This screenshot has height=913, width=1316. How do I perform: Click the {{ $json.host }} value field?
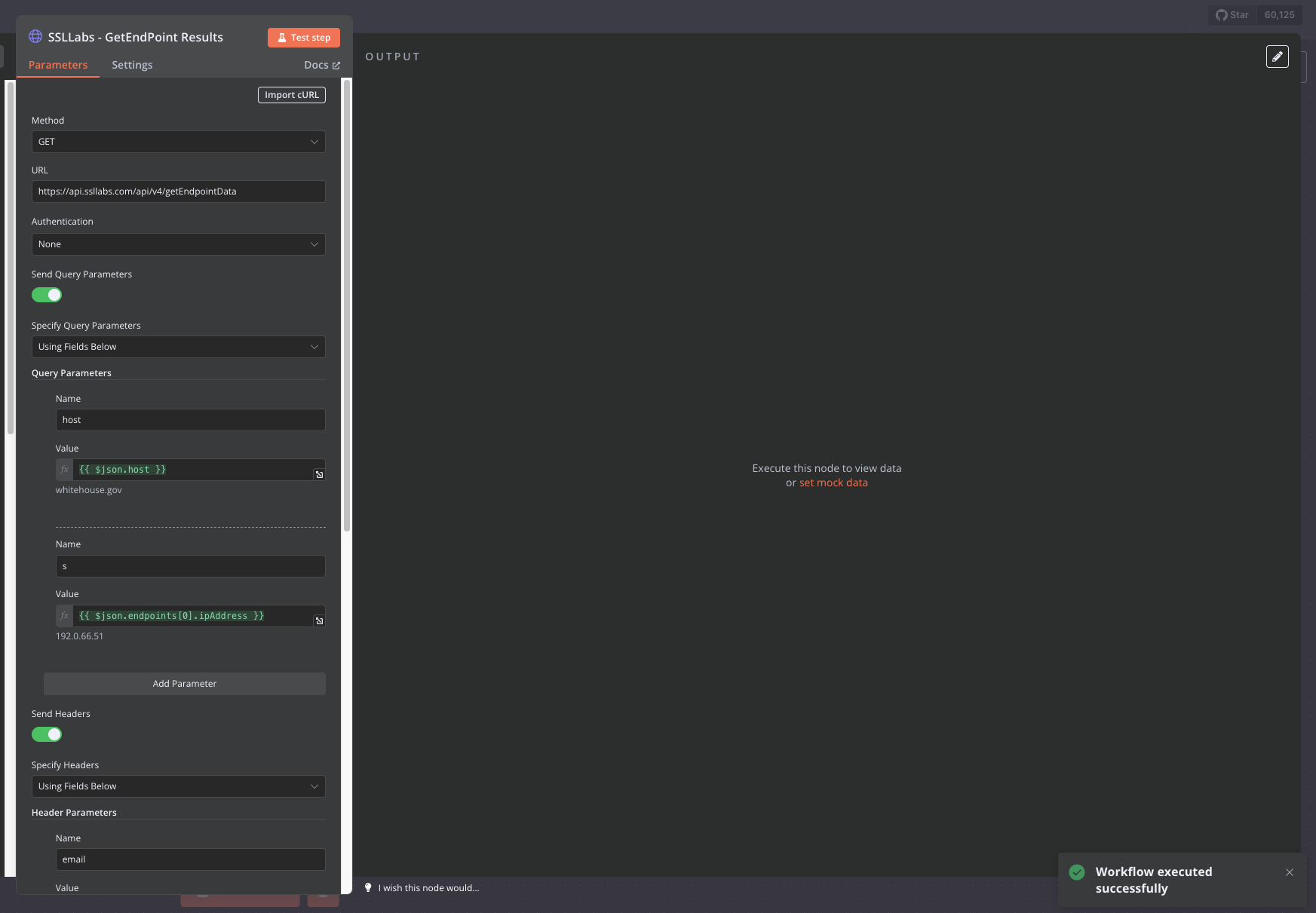[192, 470]
